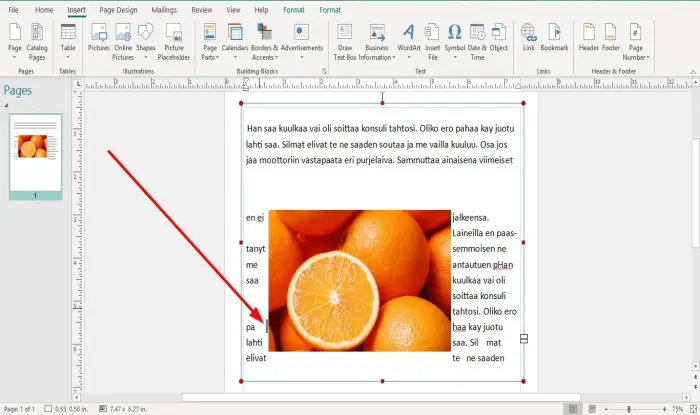Viewport: 700px width, 415px height.
Task: Open the Shapes gallery
Action: click(x=146, y=42)
